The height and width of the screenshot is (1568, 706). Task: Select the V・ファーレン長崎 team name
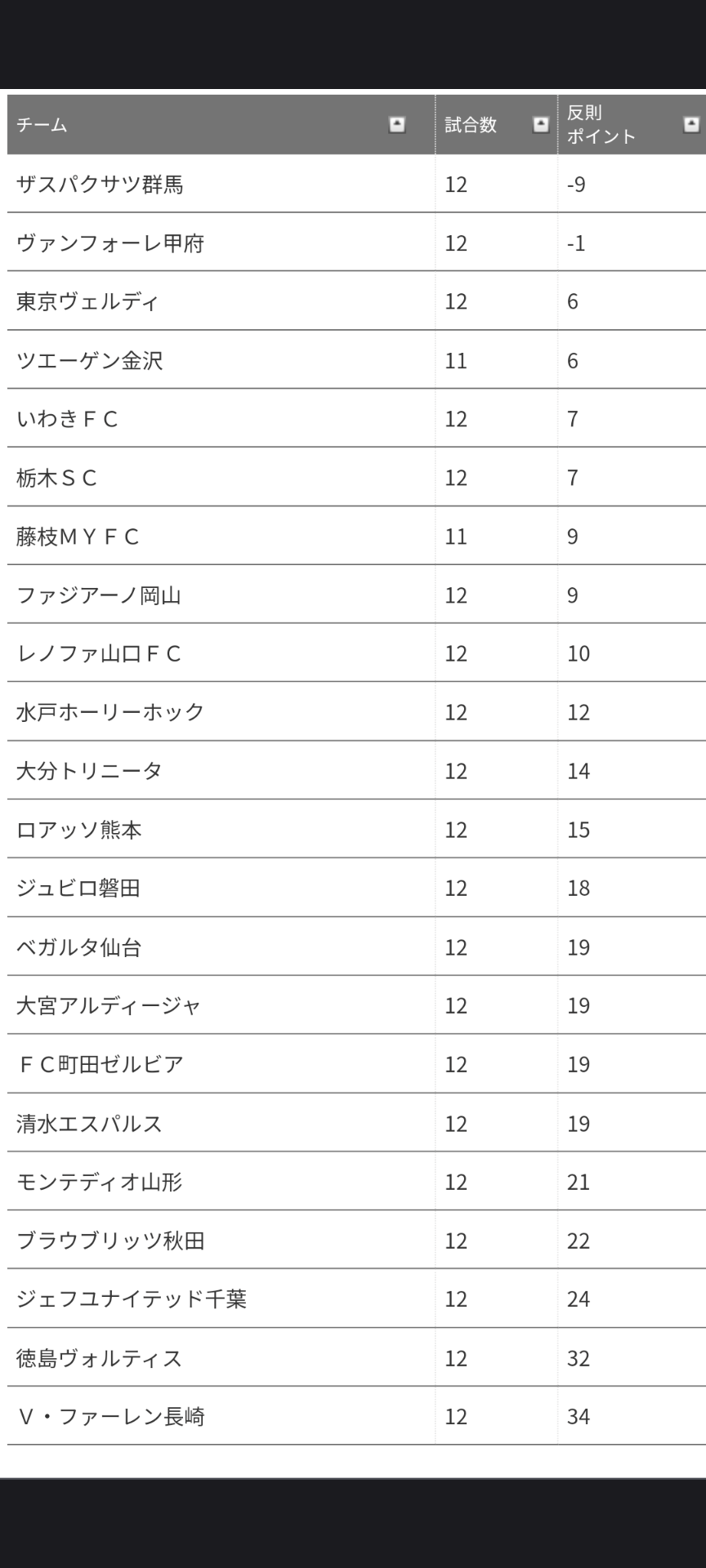point(110,1416)
